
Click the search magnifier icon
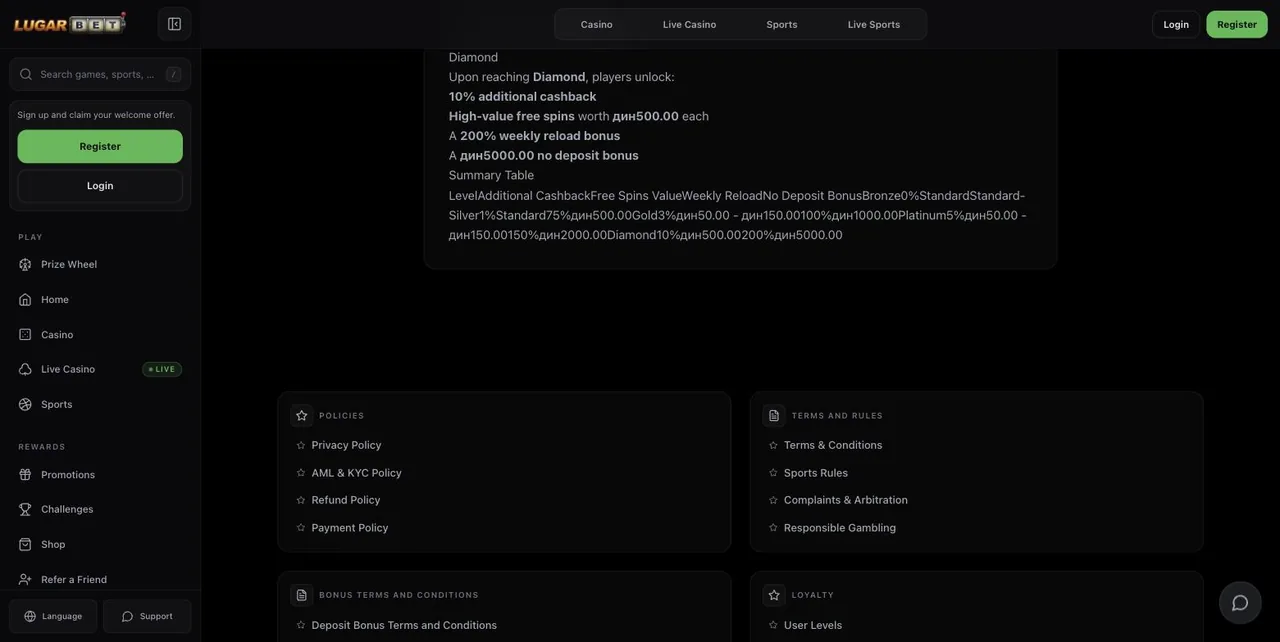pos(26,74)
